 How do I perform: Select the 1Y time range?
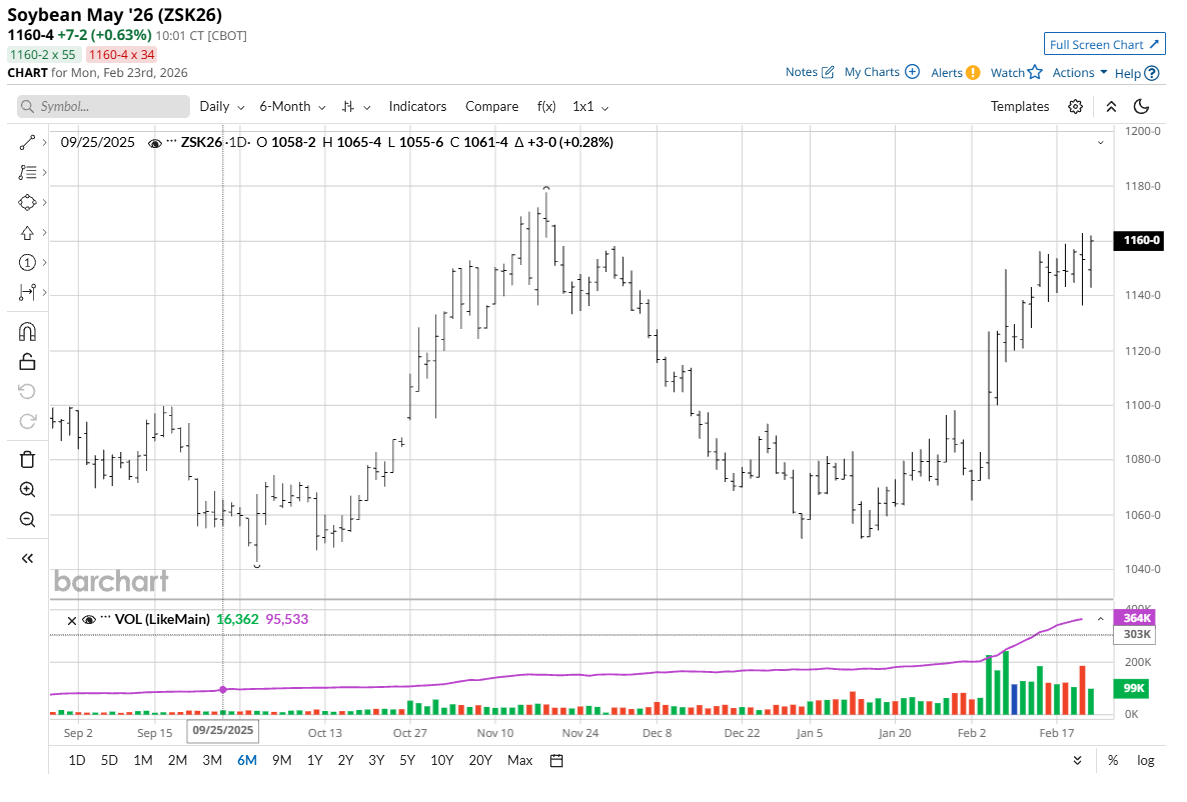click(x=315, y=760)
